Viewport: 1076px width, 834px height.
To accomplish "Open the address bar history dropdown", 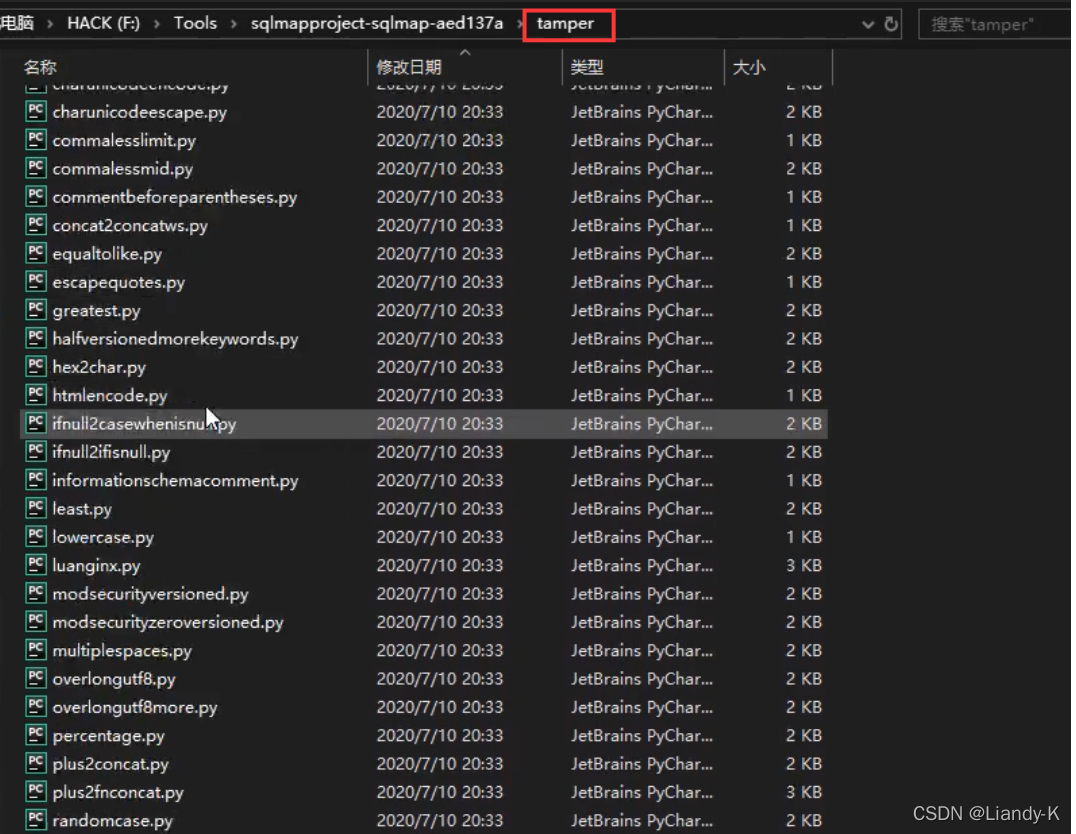I will click(x=868, y=25).
